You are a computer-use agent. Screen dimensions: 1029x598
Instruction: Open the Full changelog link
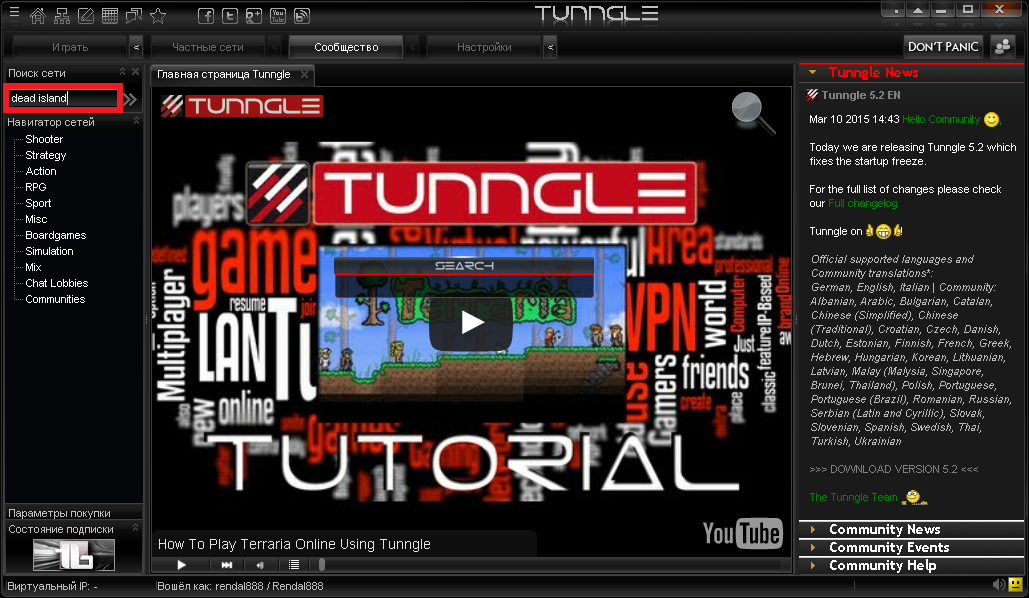pos(862,203)
